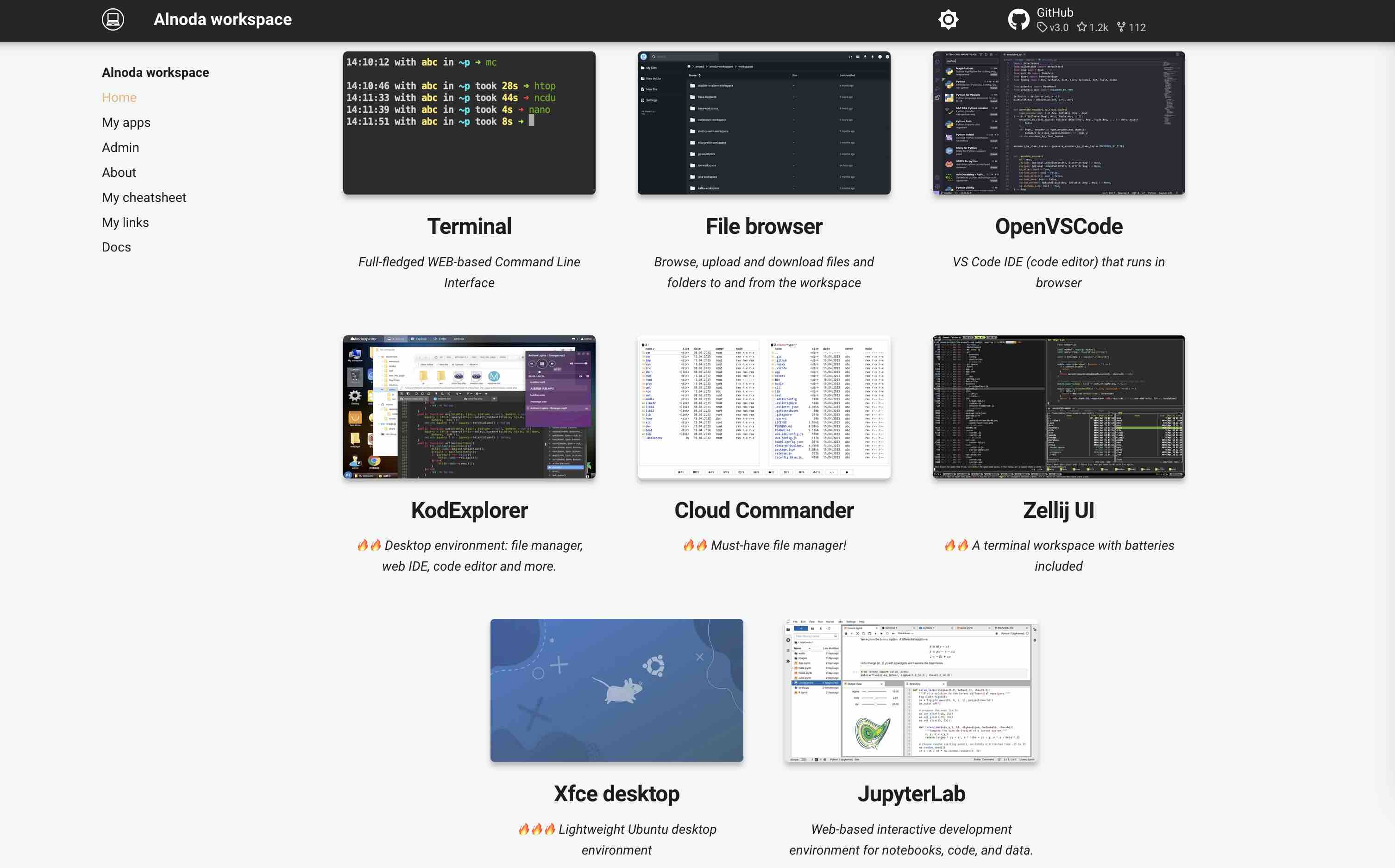Viewport: 1395px width, 868px height.
Task: Click "Browse, upload and download files" description
Action: tap(764, 272)
